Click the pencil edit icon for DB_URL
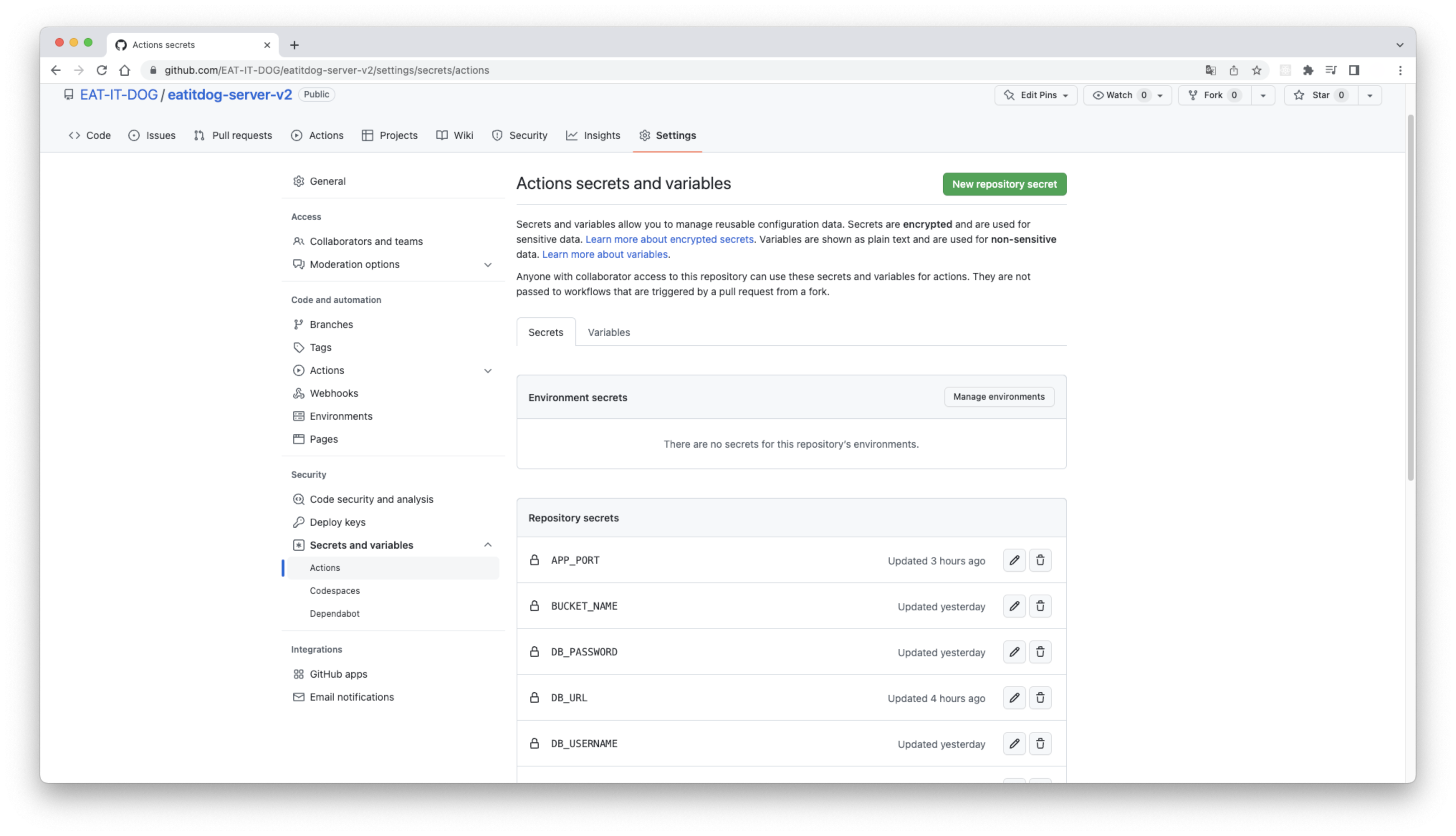 [x=1014, y=698]
